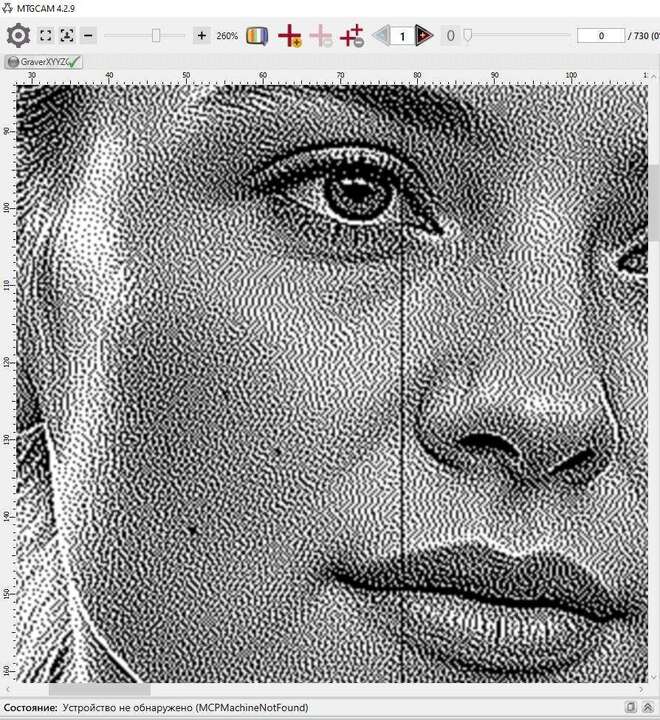
Task: Click the horizontal scrollbar thumb
Action: coord(99,689)
